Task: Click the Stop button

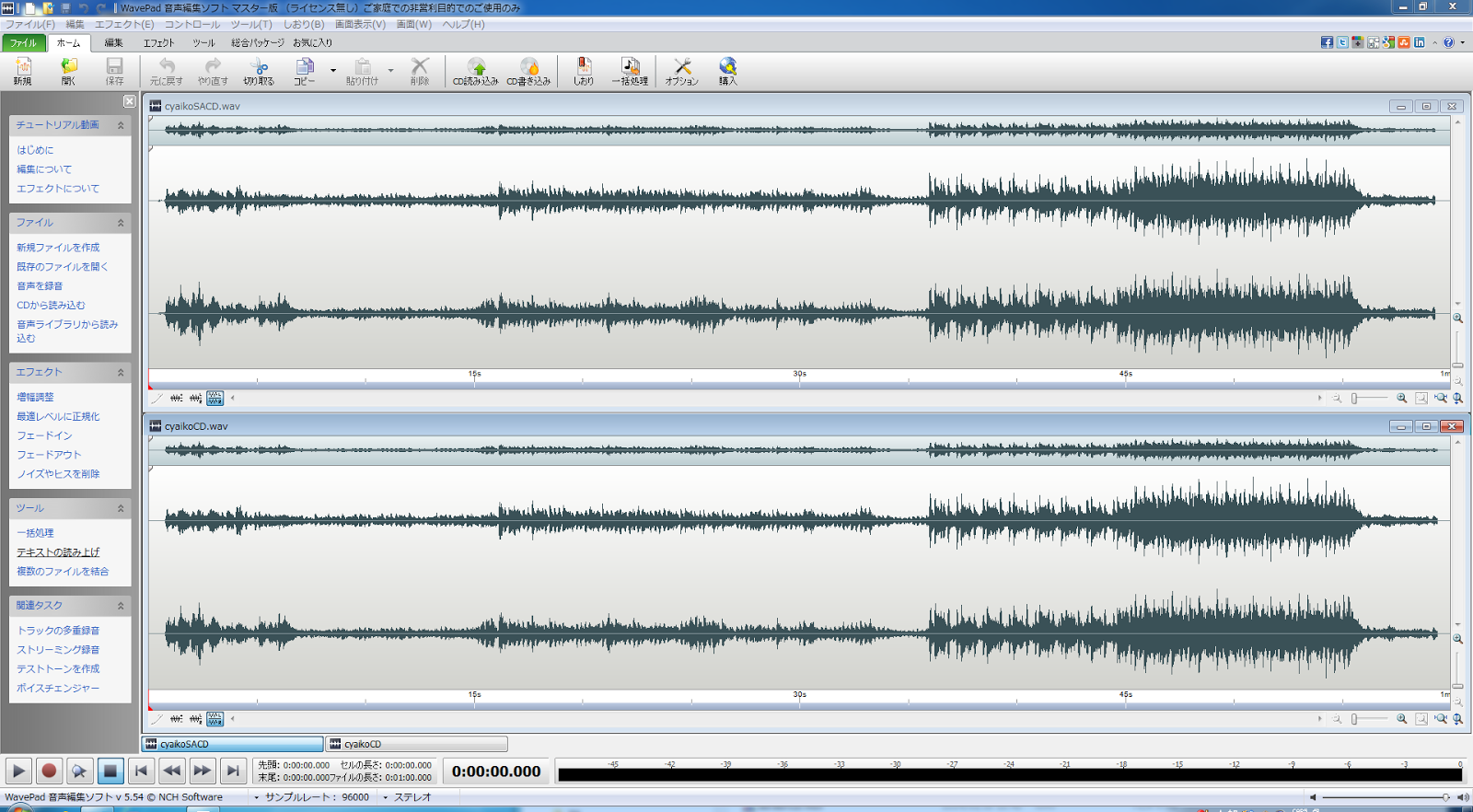Action: (110, 771)
